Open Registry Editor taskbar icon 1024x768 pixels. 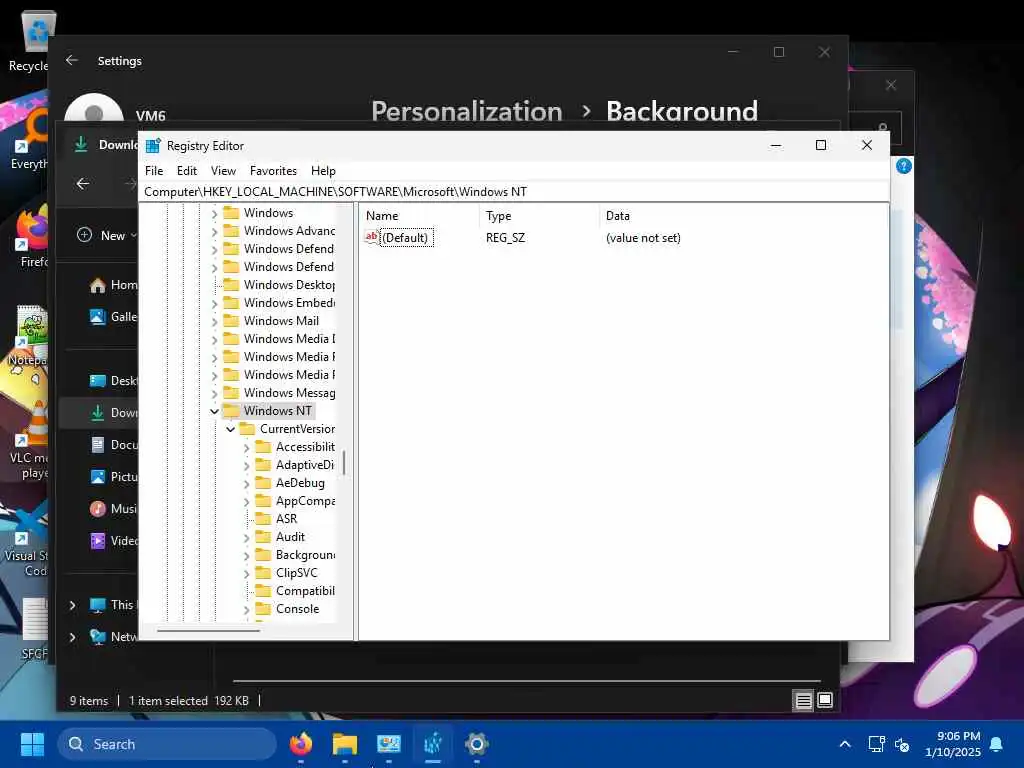432,744
